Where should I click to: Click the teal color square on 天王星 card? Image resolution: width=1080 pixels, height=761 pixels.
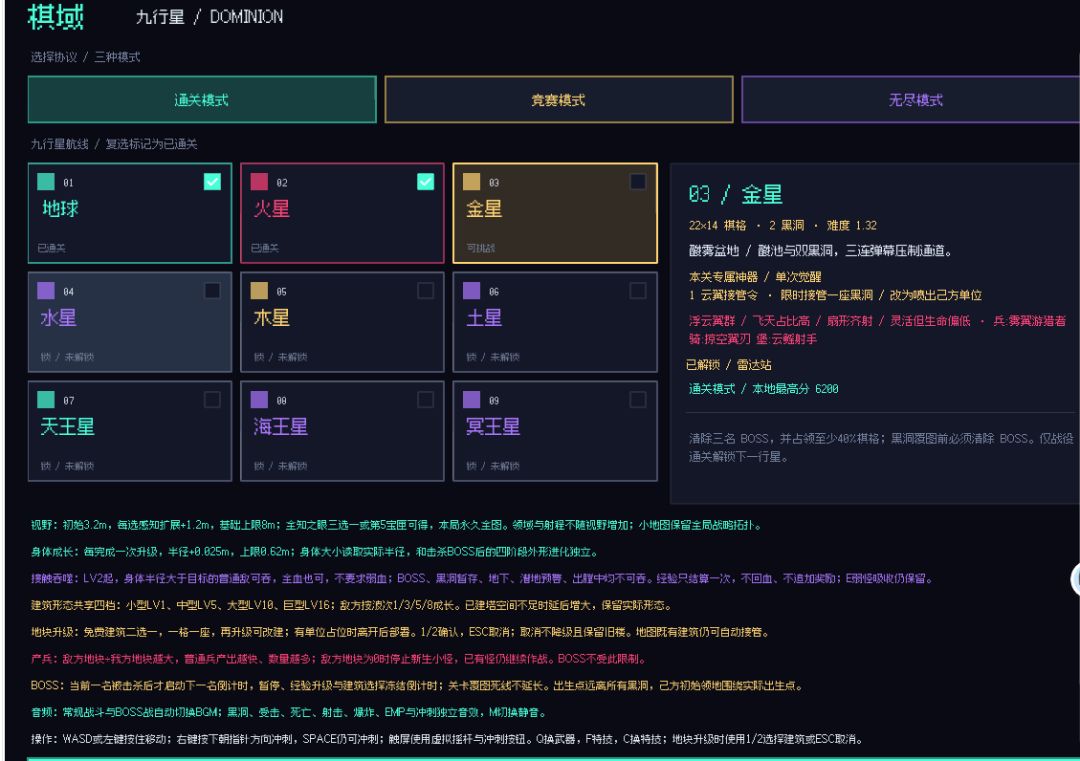click(x=46, y=399)
